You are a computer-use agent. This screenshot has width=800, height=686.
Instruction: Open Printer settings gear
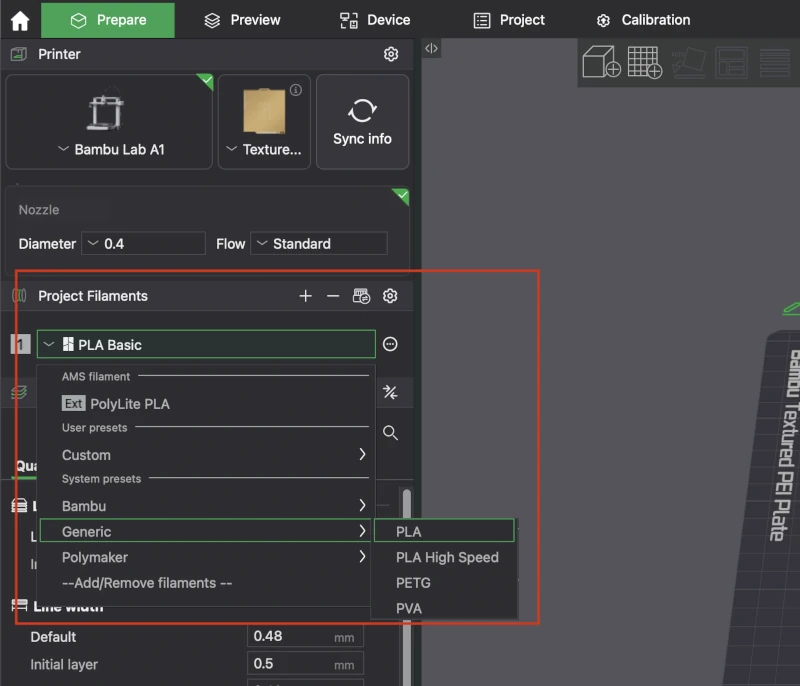click(391, 54)
